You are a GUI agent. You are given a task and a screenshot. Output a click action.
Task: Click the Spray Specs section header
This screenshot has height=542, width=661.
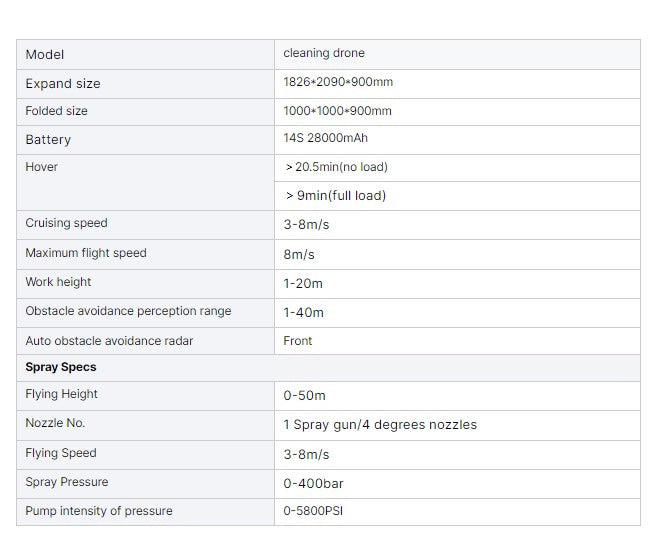pos(61,367)
